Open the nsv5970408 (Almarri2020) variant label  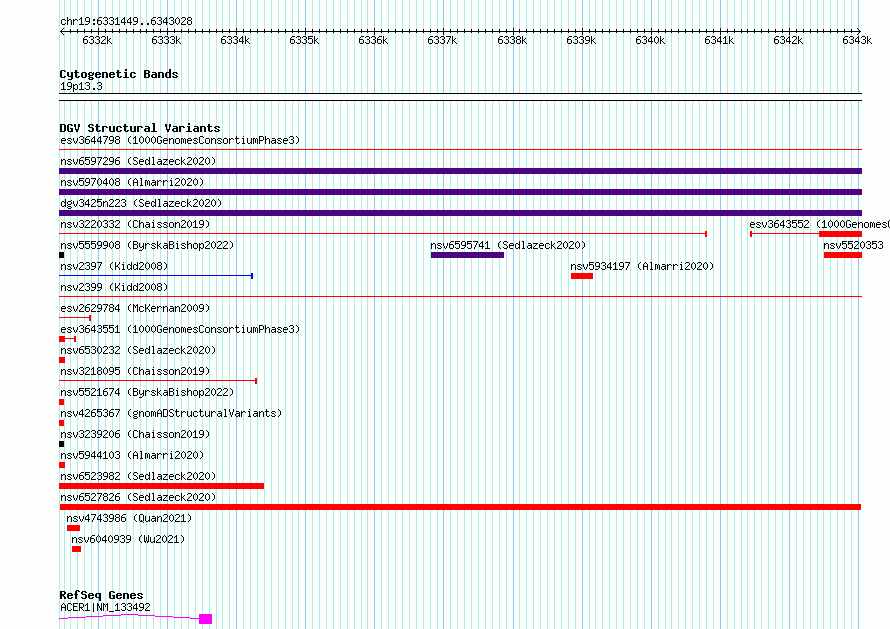coord(132,182)
